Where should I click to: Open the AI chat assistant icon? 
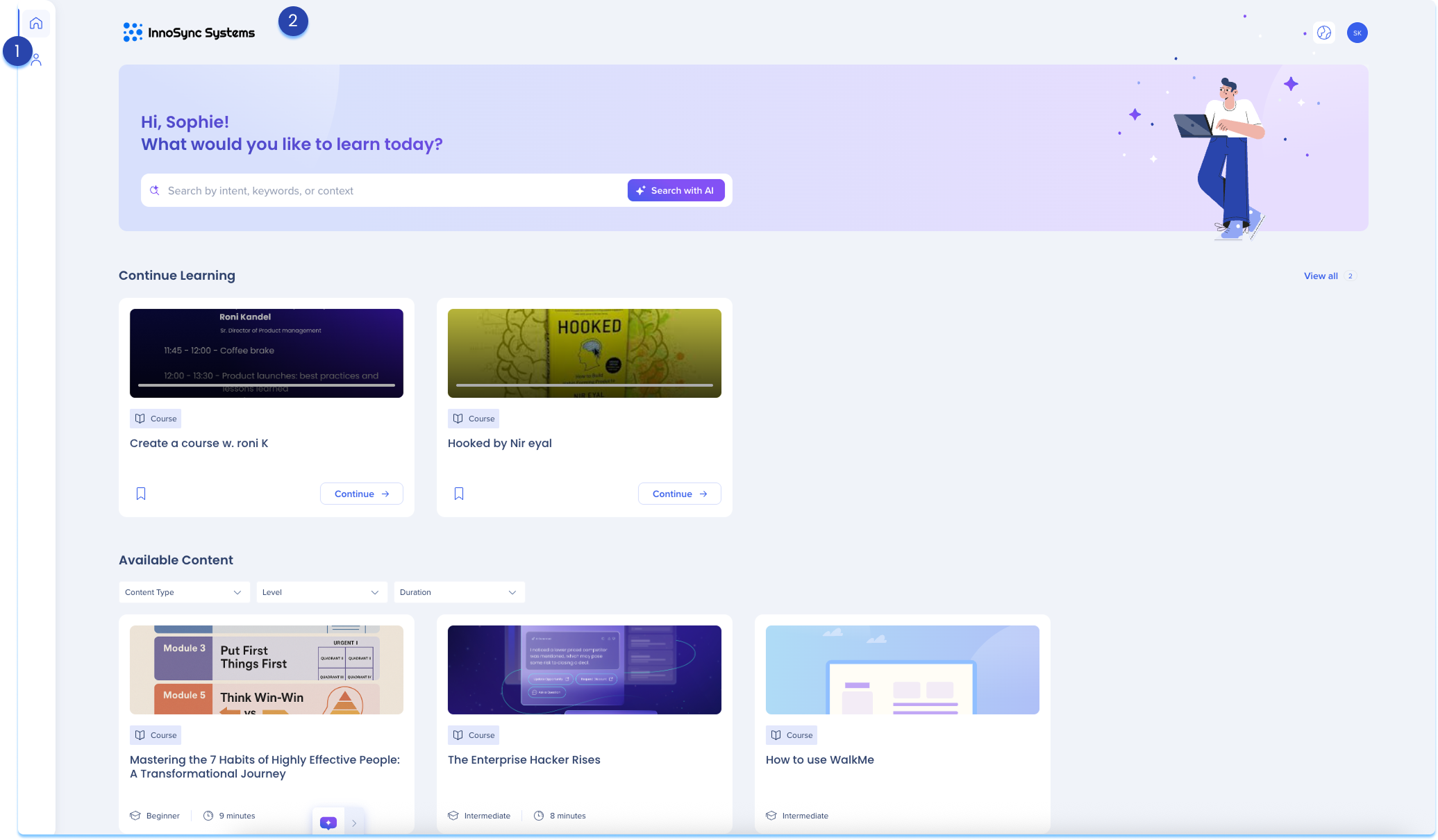tap(328, 823)
